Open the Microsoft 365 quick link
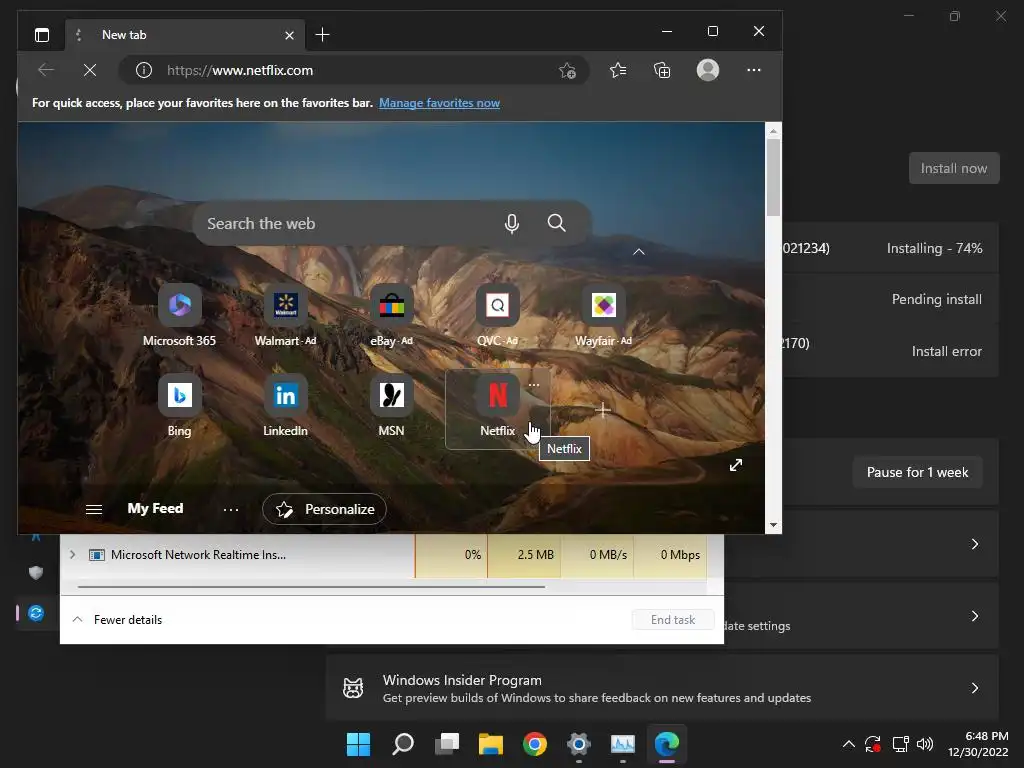This screenshot has width=1024, height=768. tap(180, 316)
